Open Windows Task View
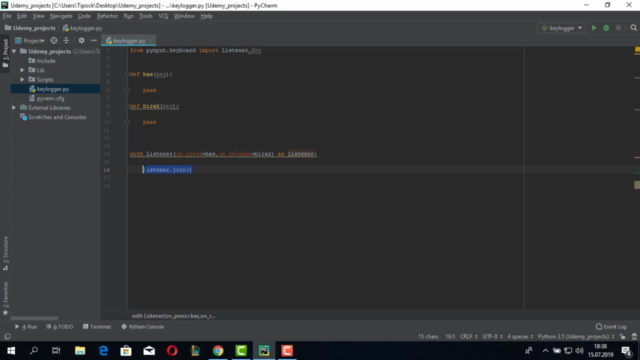Screen dimensions: 640x360 click(56, 351)
